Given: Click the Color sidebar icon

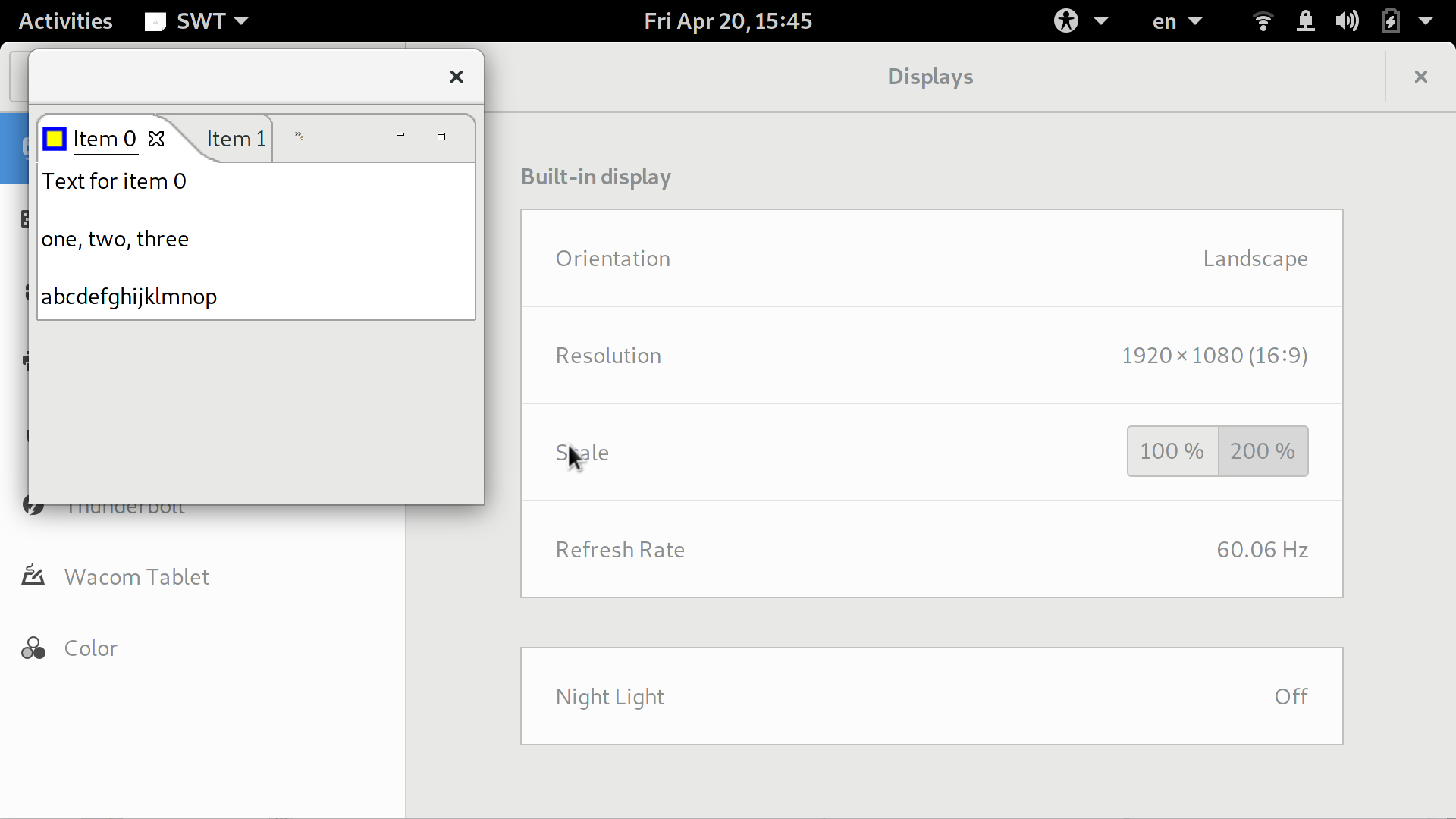Looking at the screenshot, I should 33,648.
